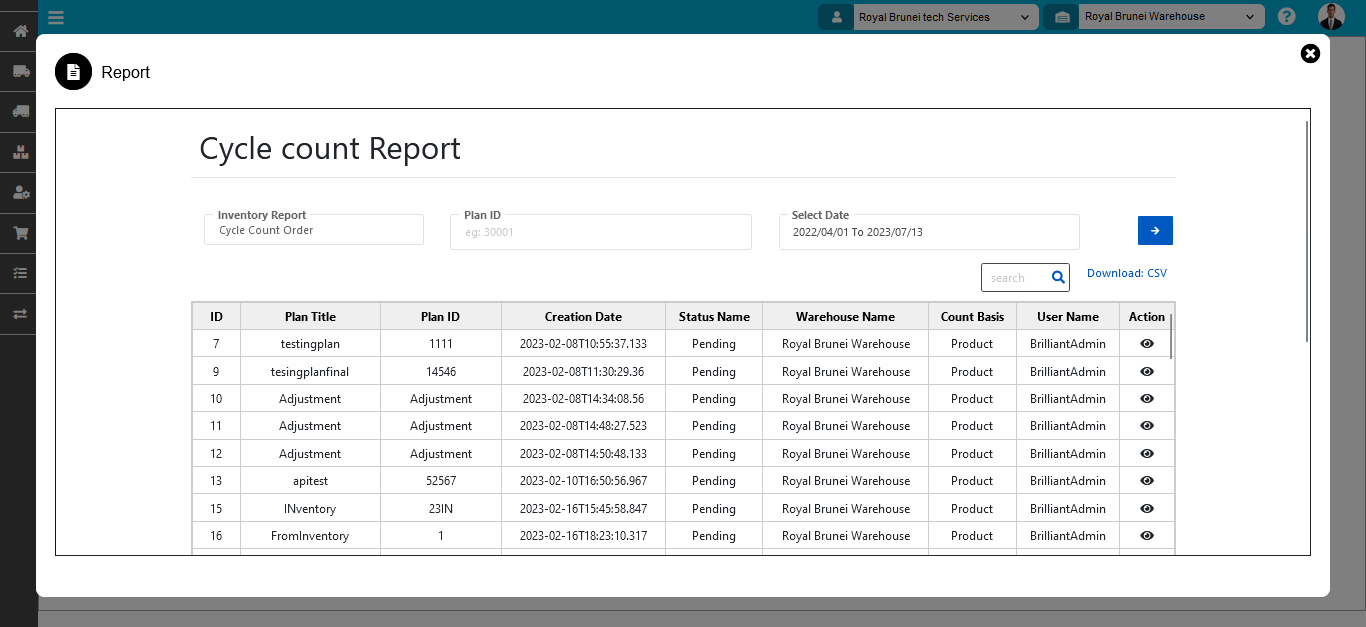Open the user profile avatar

(x=1331, y=17)
